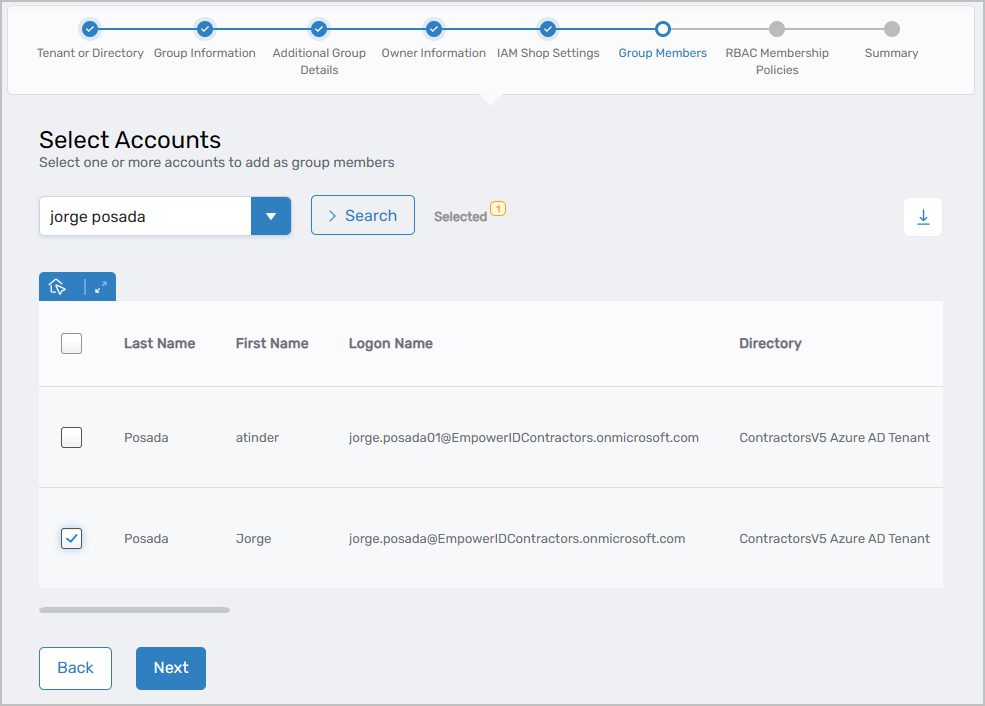Click the Additional Group Details checkmark icon
985x706 pixels.
(319, 30)
